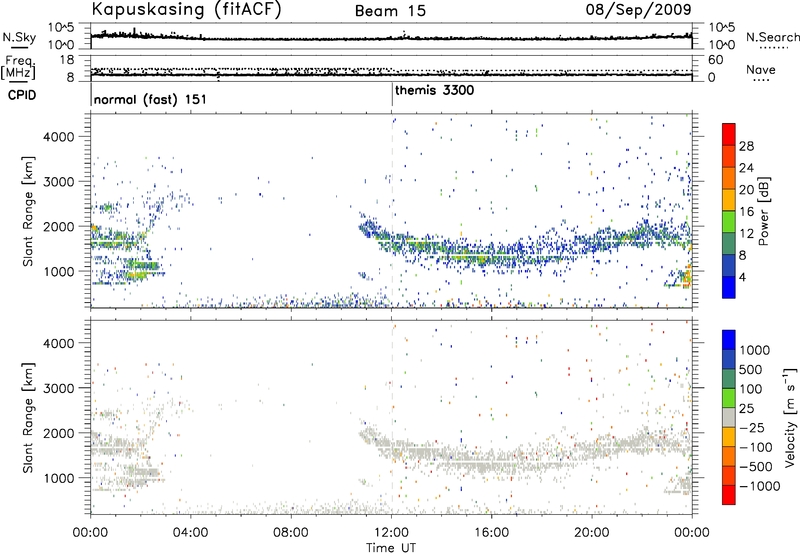800x554 pixels.
Task: Click the "04:00" time axis tick
Action: tap(190, 533)
